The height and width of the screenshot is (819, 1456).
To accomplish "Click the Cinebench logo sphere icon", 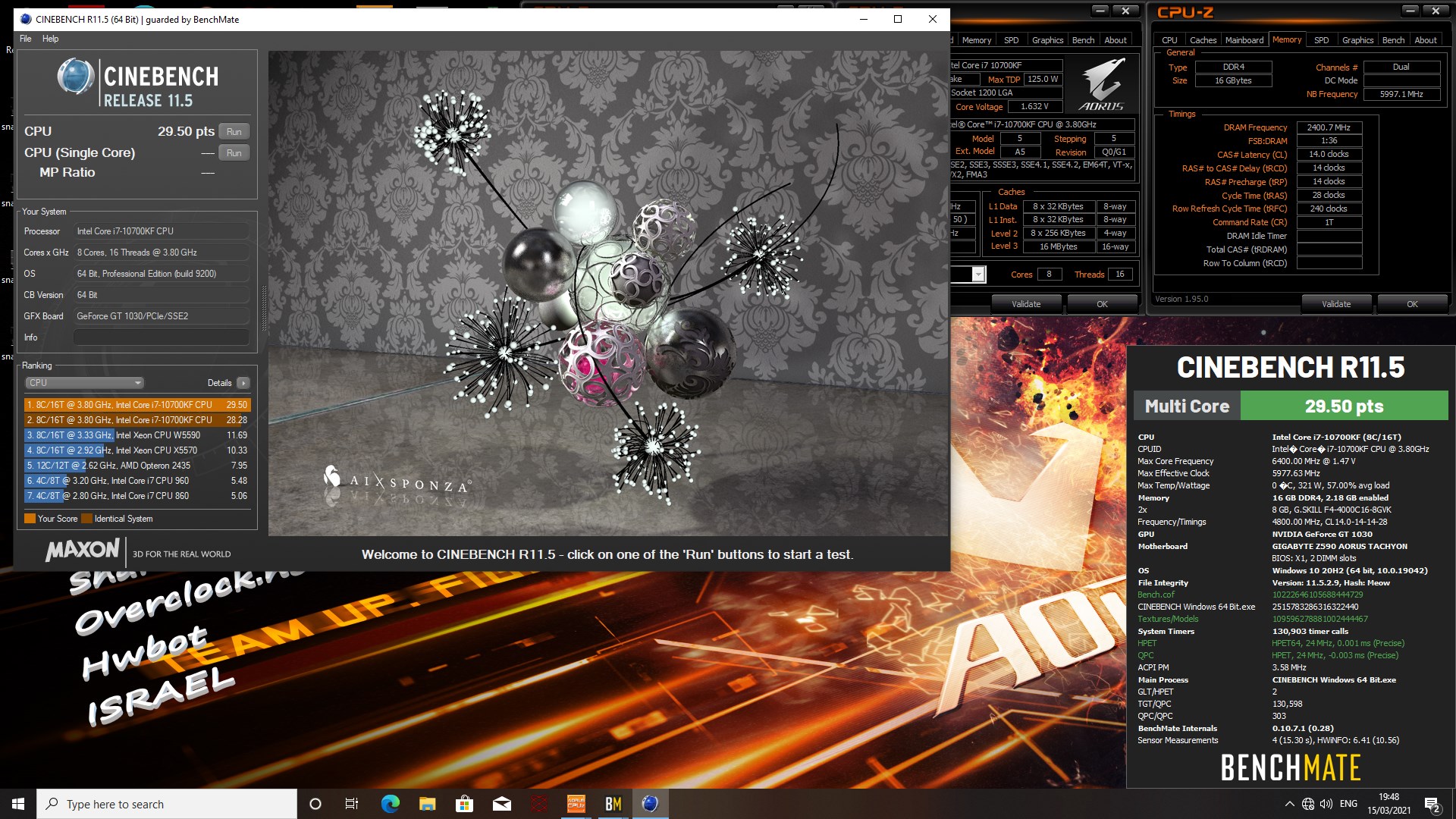I will tap(75, 77).
